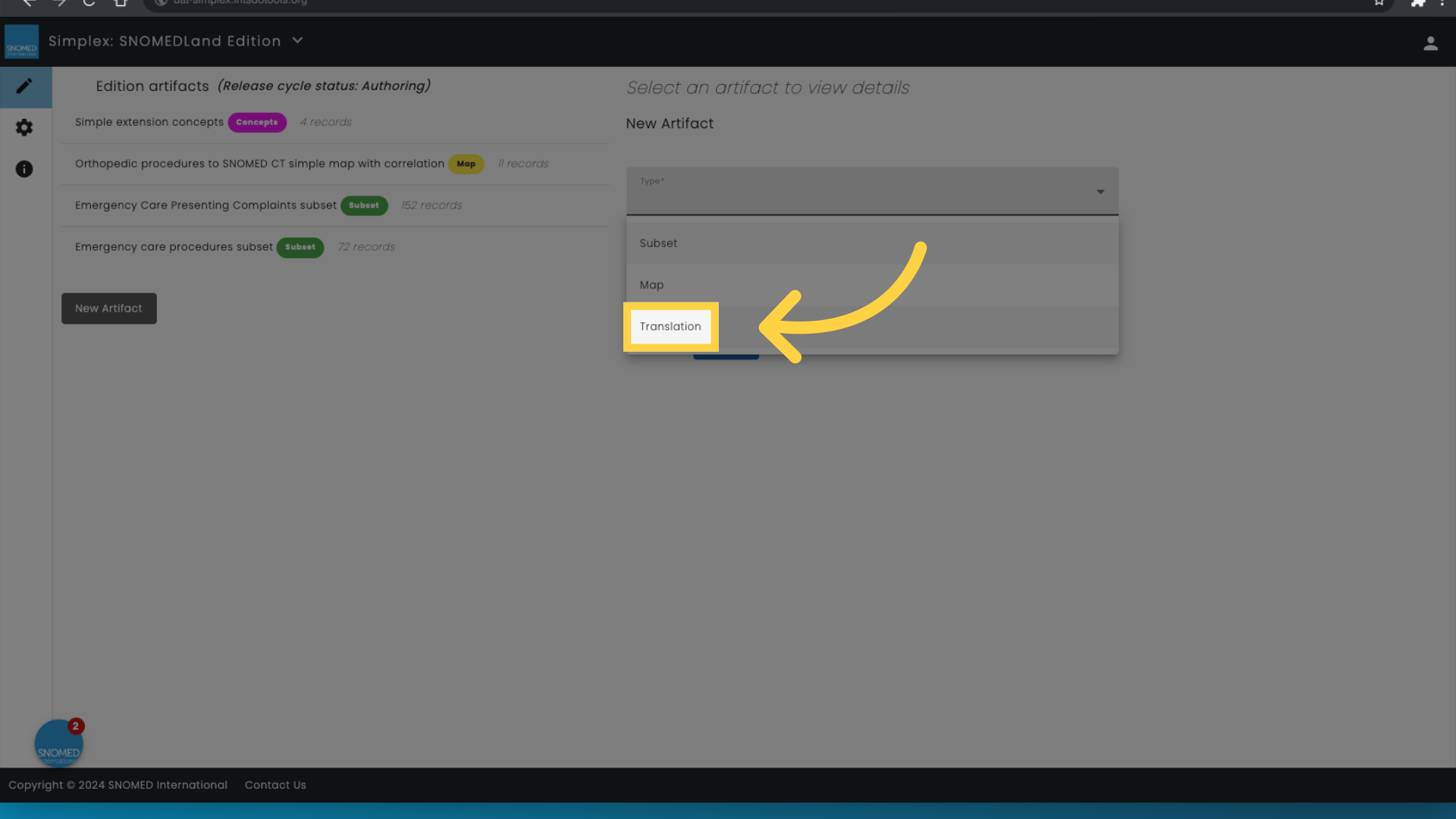Click the Contact Us link
This screenshot has height=819, width=1456.
276,784
